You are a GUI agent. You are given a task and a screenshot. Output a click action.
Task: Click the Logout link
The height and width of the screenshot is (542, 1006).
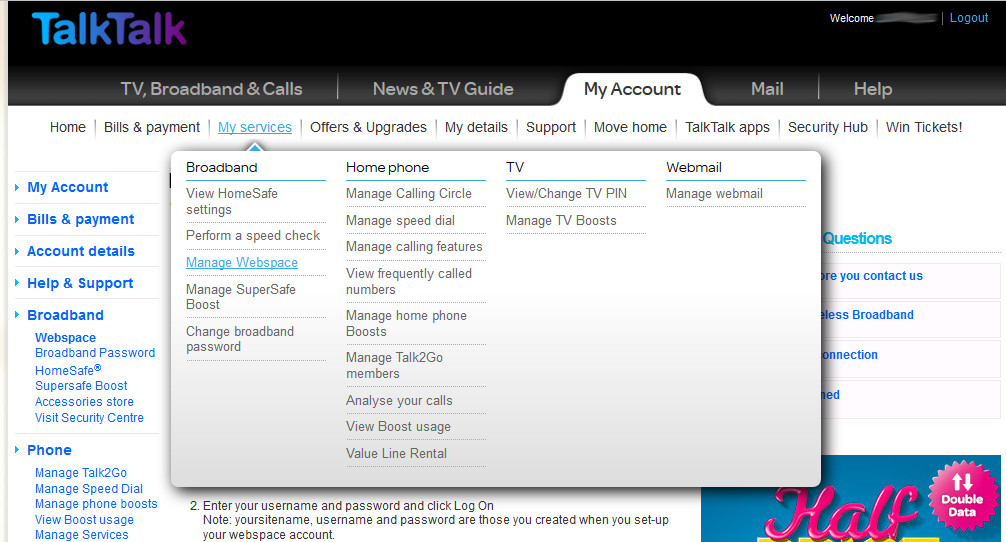[x=969, y=18]
